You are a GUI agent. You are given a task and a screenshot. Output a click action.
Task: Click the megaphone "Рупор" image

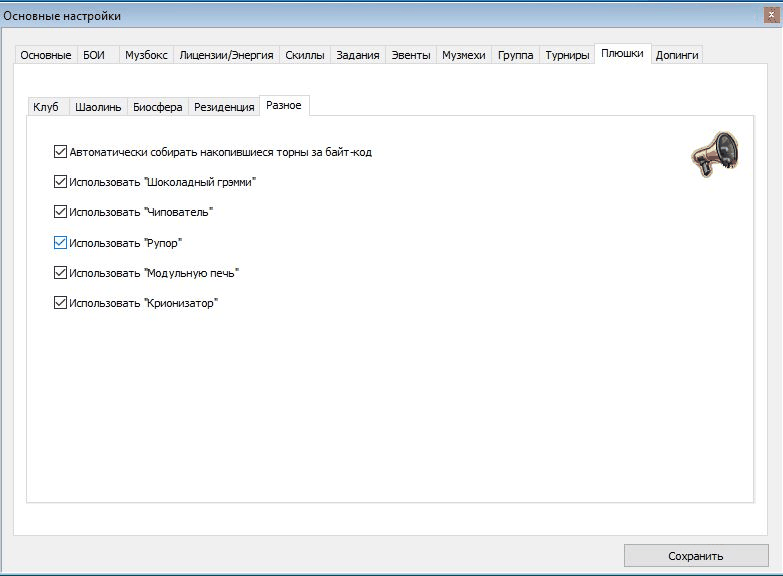(x=715, y=154)
